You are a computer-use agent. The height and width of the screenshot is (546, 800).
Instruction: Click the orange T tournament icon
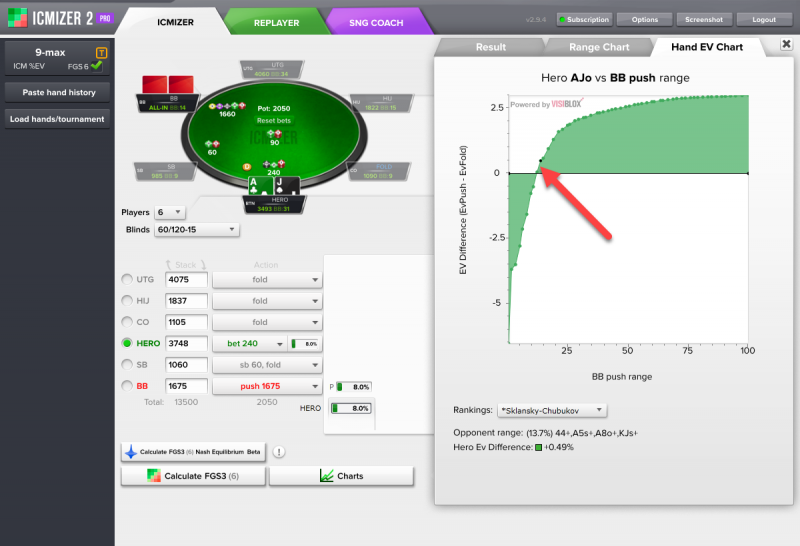(101, 52)
